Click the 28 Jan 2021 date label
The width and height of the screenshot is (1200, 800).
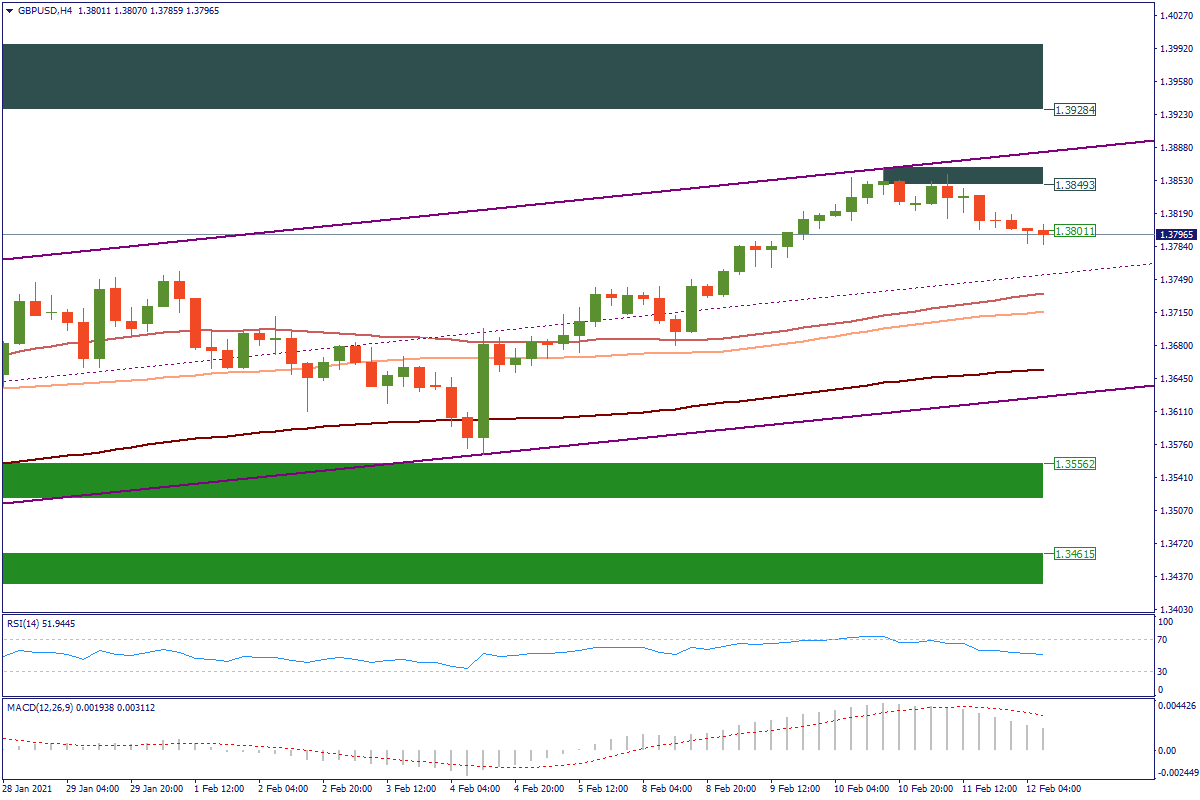[28, 789]
